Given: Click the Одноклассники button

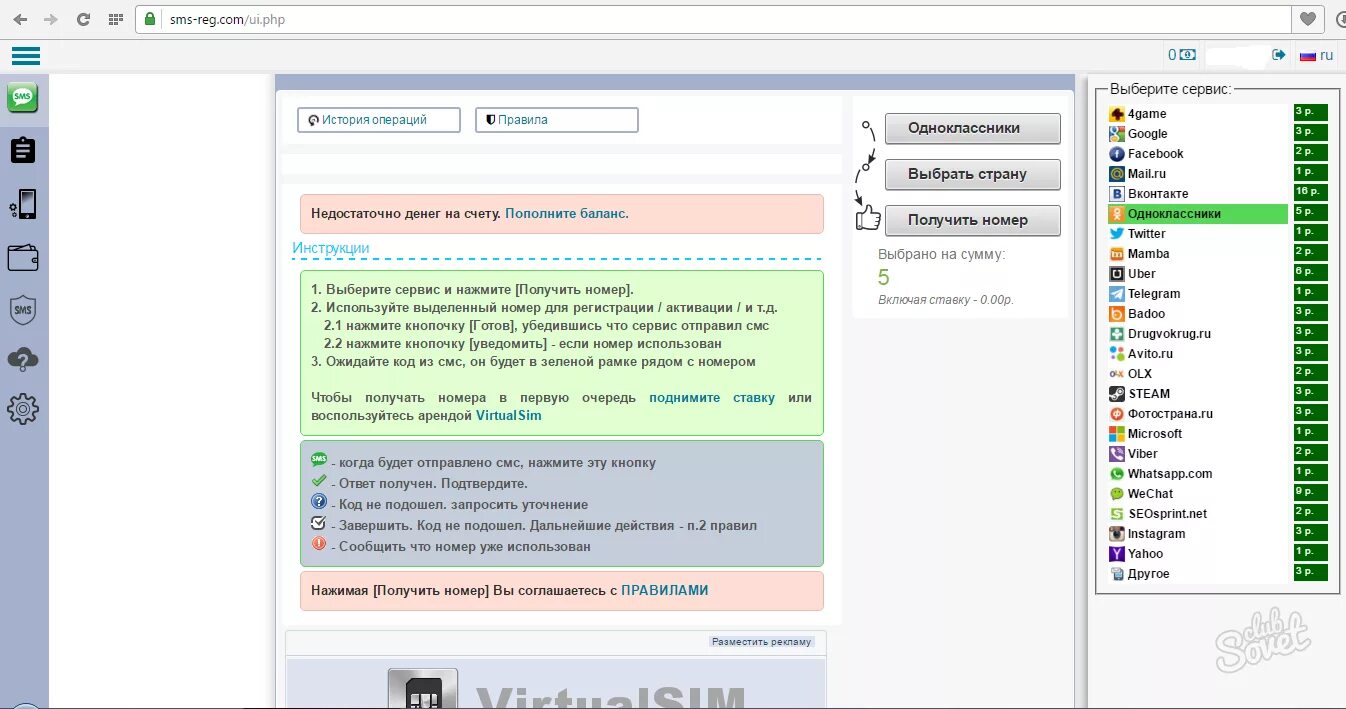Looking at the screenshot, I should coord(972,128).
